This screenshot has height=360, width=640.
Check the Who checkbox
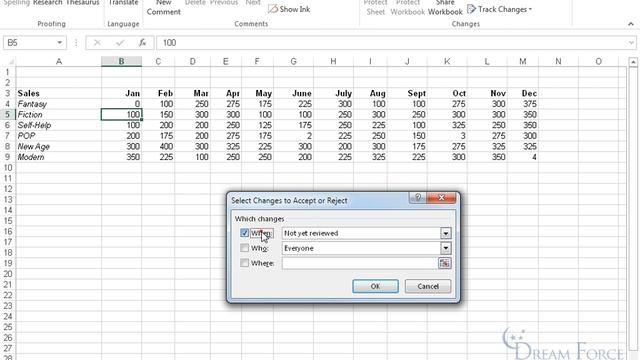244,248
